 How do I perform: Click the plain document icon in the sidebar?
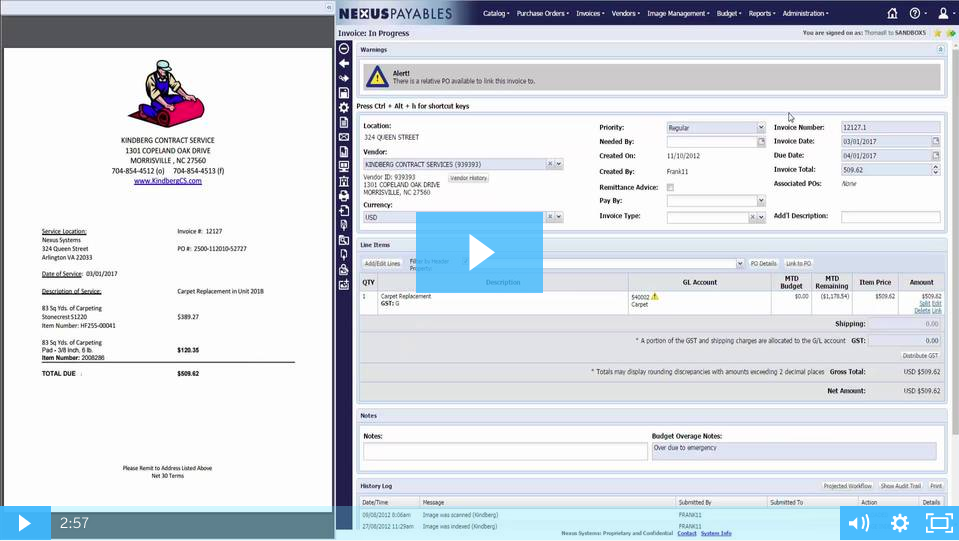pyautogui.click(x=344, y=122)
